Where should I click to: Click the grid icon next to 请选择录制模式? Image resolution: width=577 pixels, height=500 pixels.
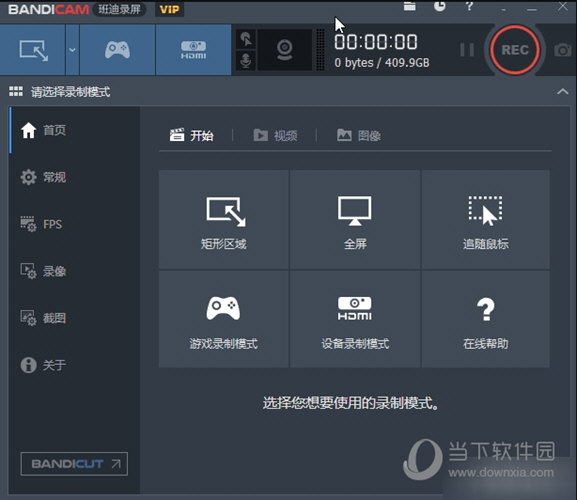(16, 91)
